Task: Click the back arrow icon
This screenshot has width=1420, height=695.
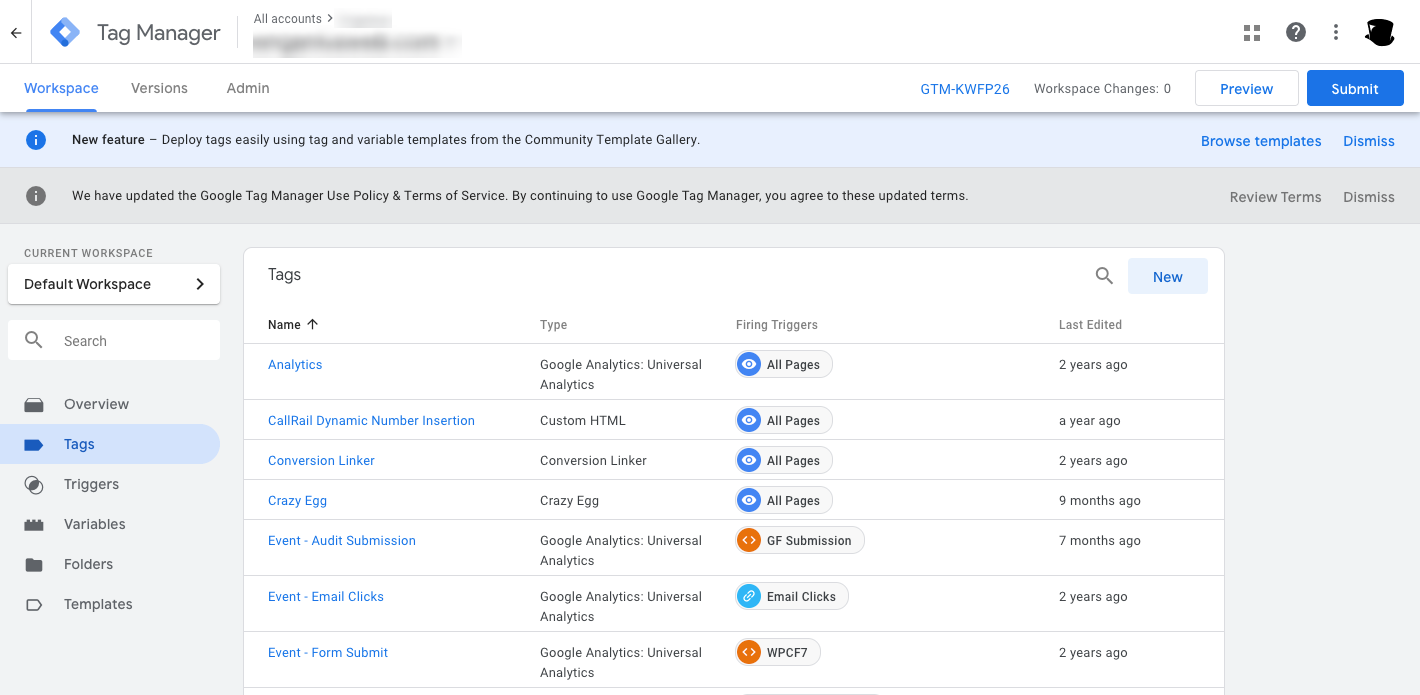Action: tap(16, 32)
